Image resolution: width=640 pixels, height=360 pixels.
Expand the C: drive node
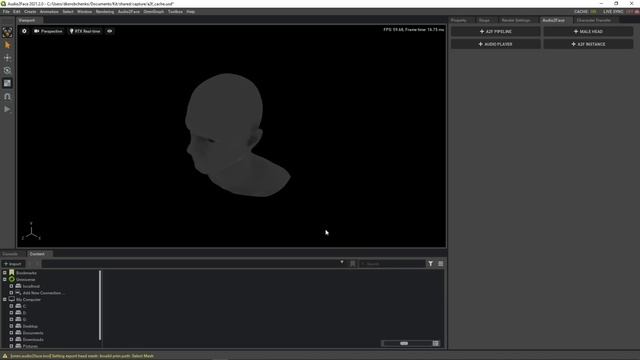tap(11, 306)
